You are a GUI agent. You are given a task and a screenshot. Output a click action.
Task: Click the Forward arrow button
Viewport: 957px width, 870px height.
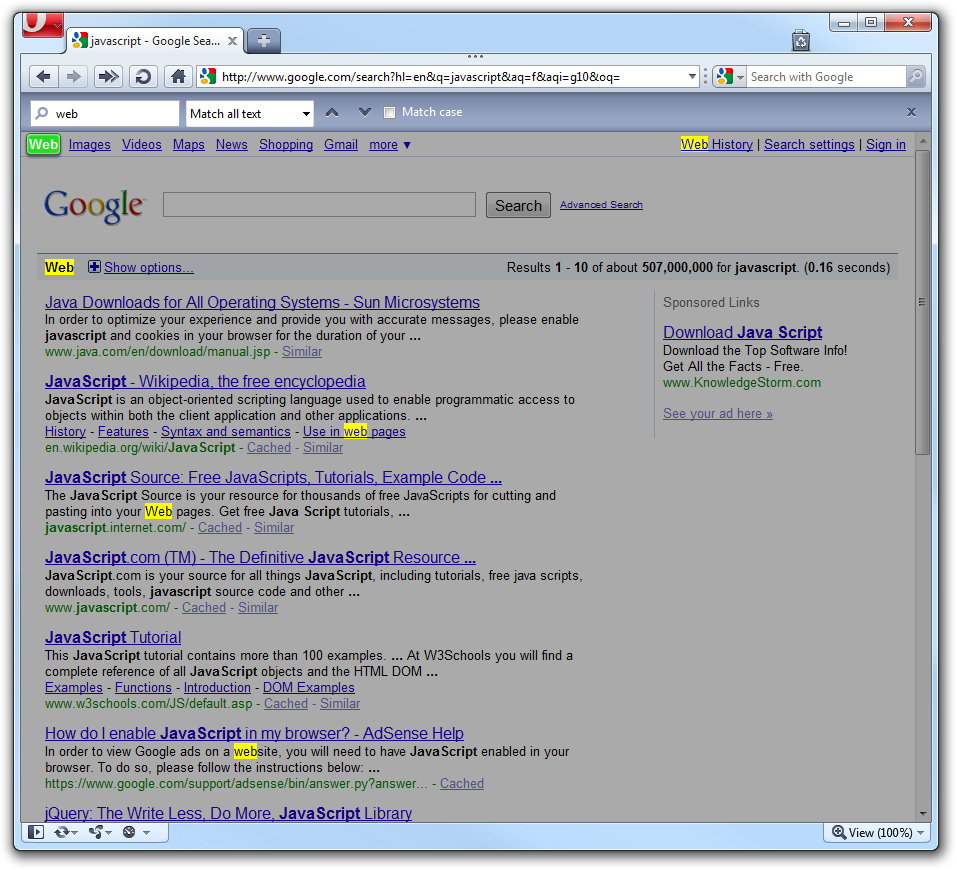tap(74, 77)
